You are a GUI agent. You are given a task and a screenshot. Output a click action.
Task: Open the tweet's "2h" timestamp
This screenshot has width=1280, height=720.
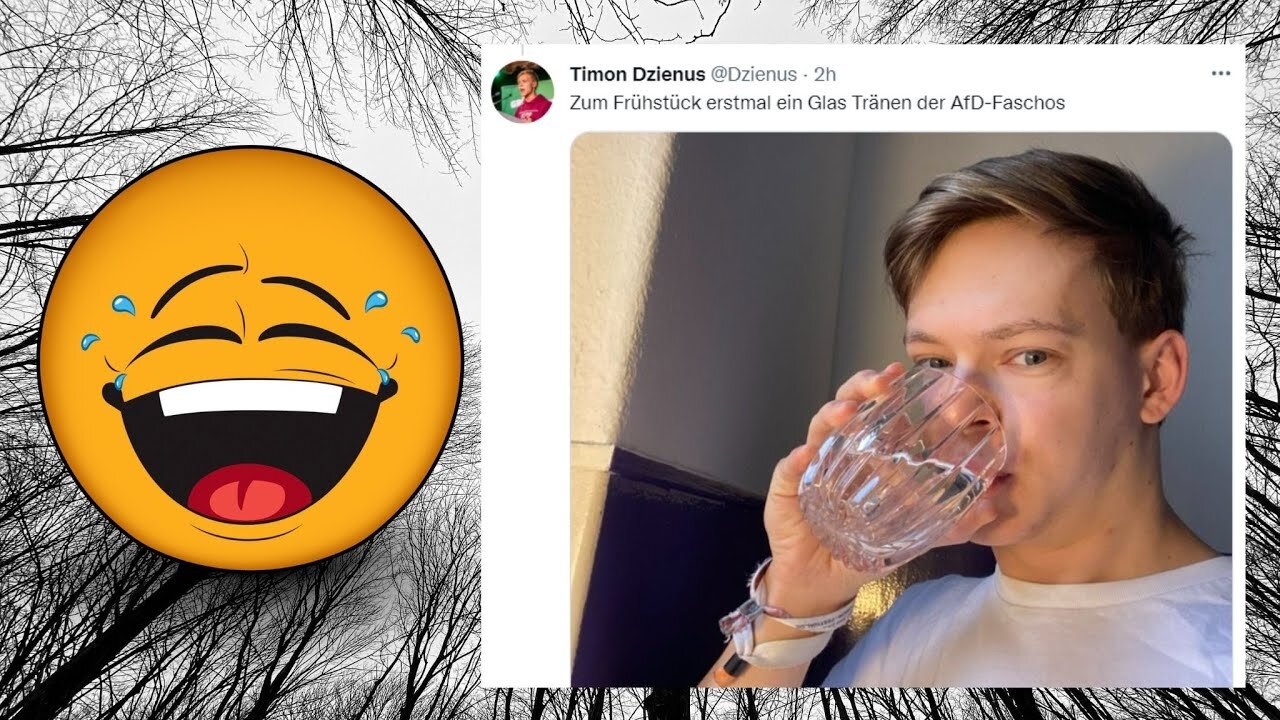click(825, 74)
